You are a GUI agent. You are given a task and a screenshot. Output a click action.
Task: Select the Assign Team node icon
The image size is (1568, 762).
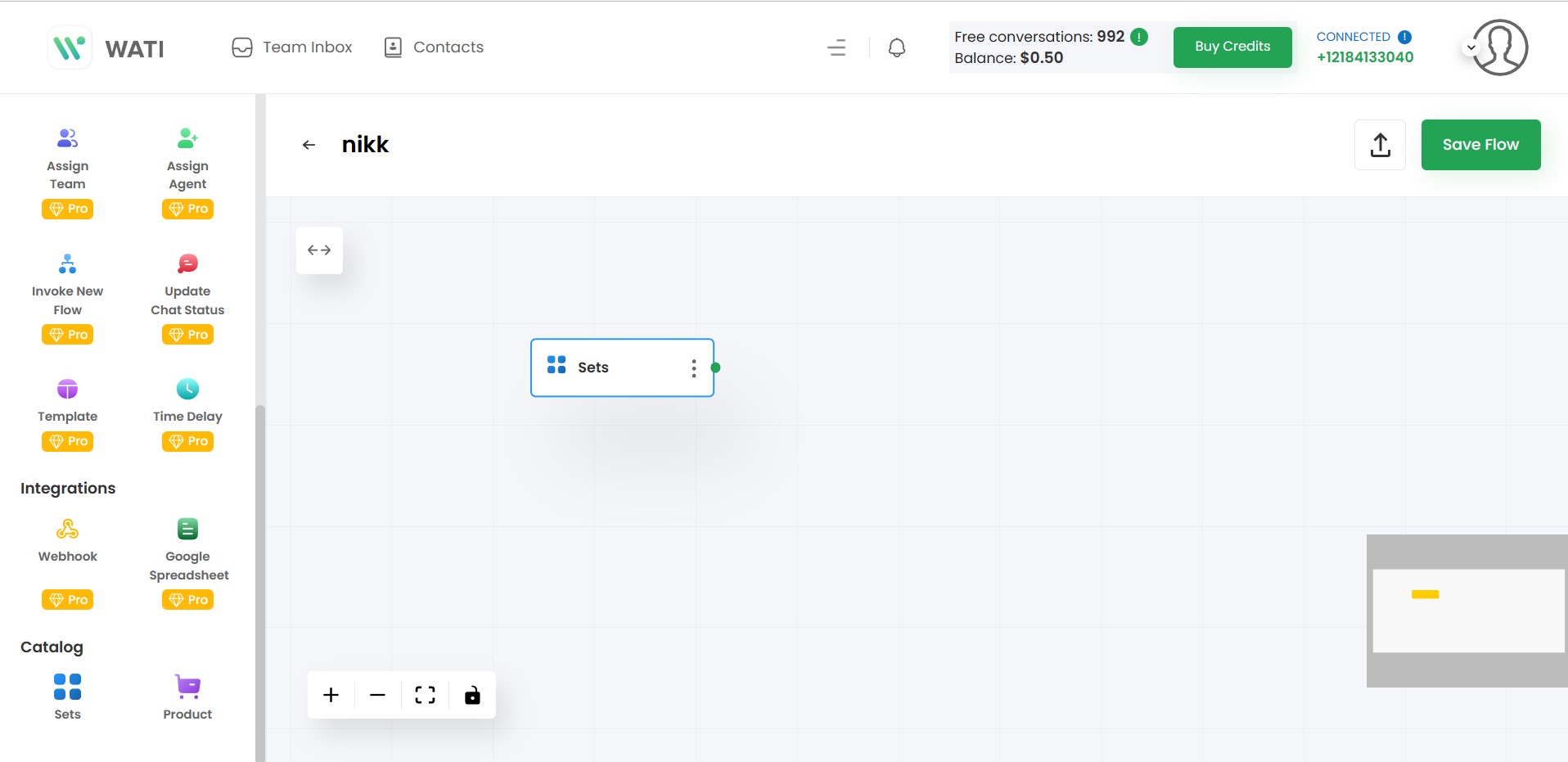pos(67,138)
